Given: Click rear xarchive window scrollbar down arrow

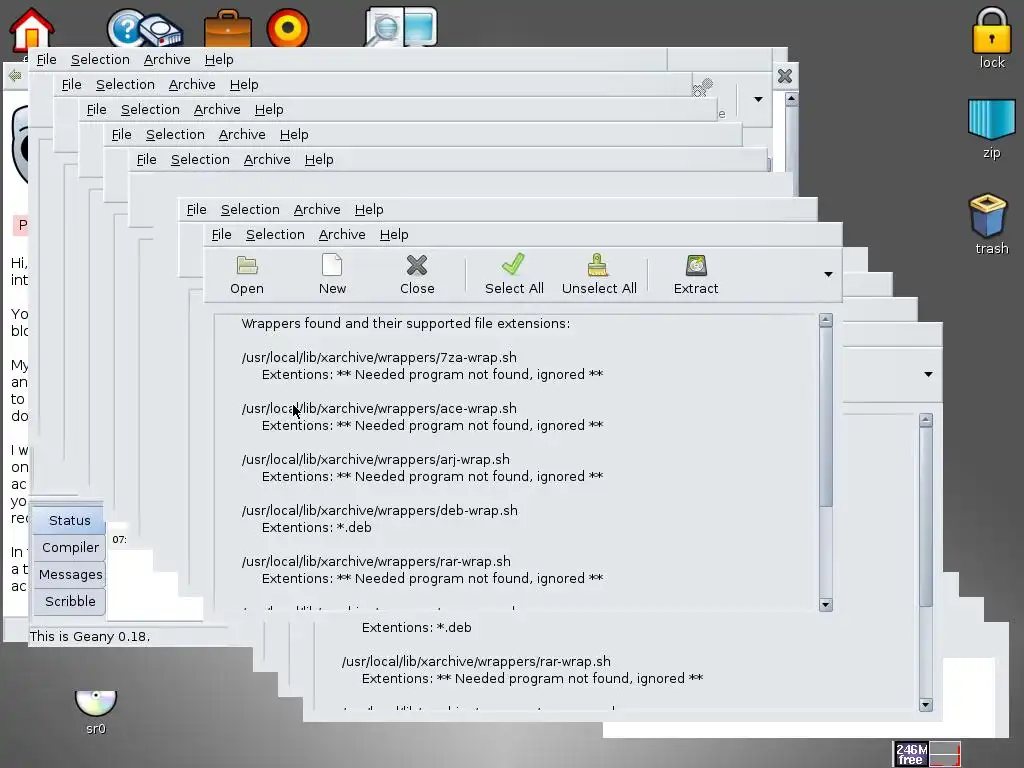Looking at the screenshot, I should point(925,705).
